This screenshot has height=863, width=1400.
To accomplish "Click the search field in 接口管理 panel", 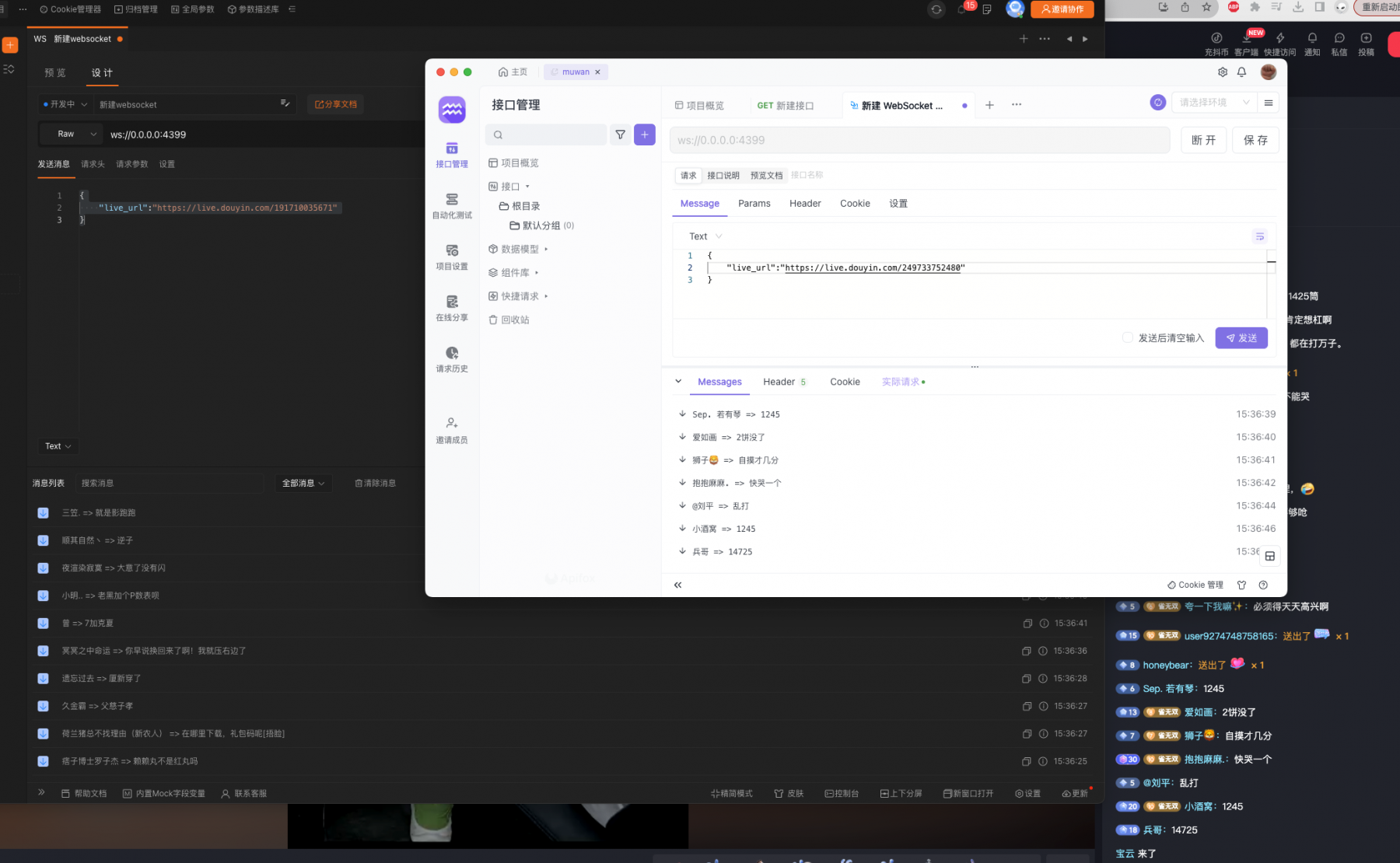I will tap(546, 135).
